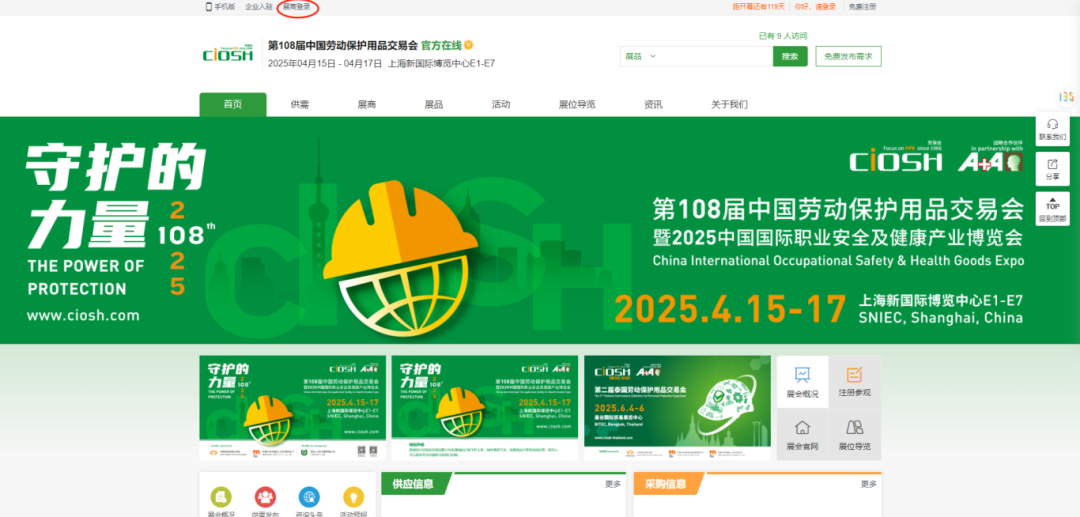
Task: Open the mobile version phone icon
Action: tap(209, 7)
